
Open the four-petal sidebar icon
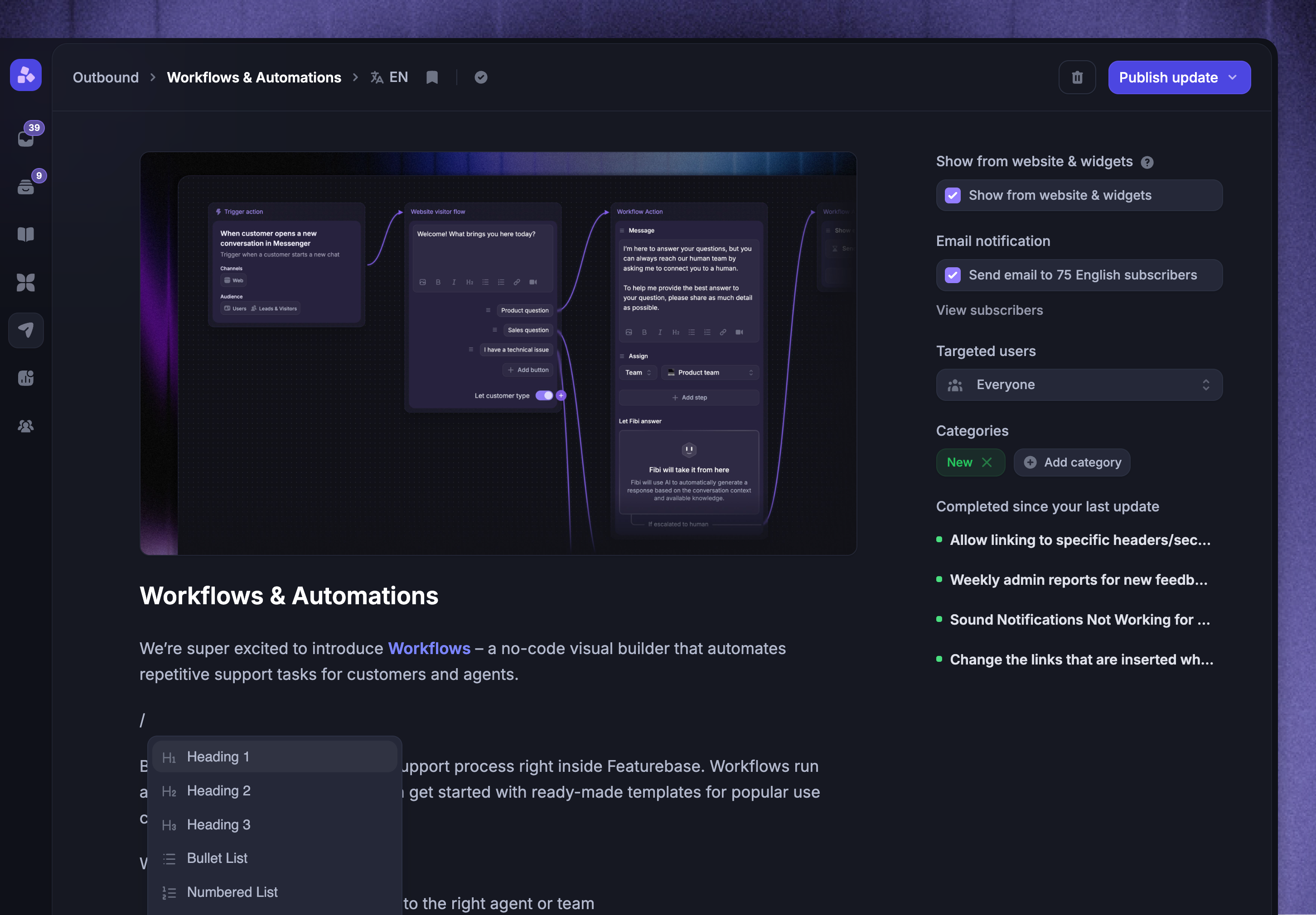26,283
